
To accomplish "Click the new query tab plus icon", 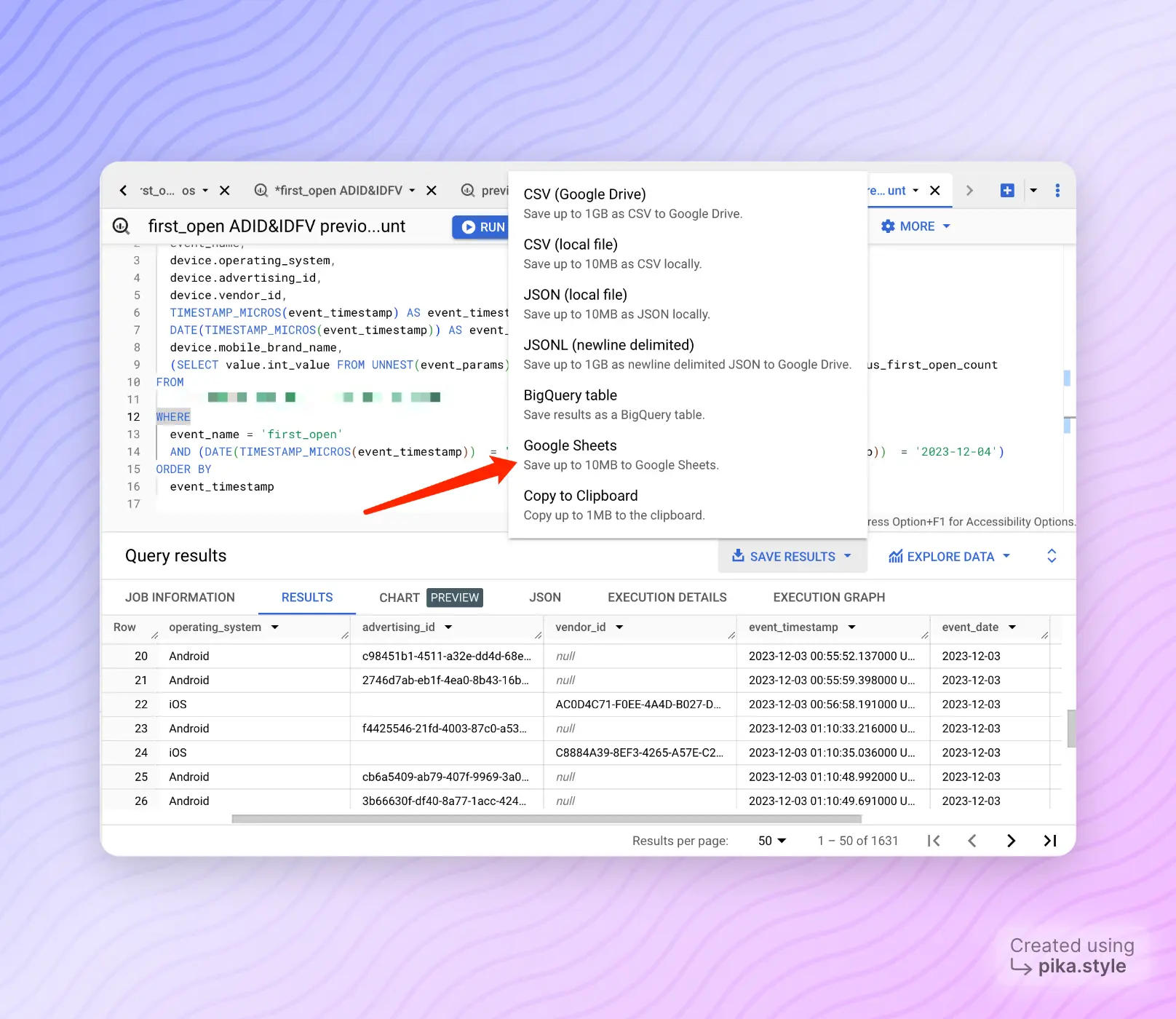I will pyautogui.click(x=1007, y=191).
